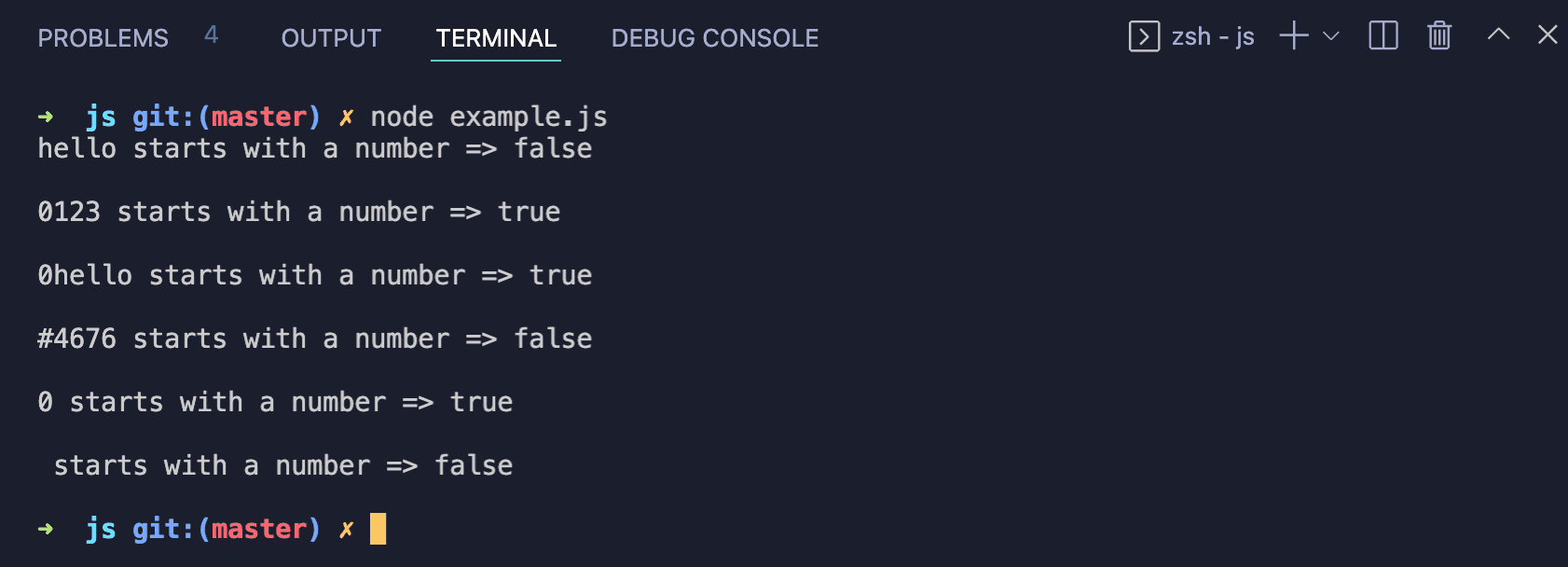Image resolution: width=1568 pixels, height=567 pixels.
Task: Select the TERMINAL tab
Action: point(496,38)
